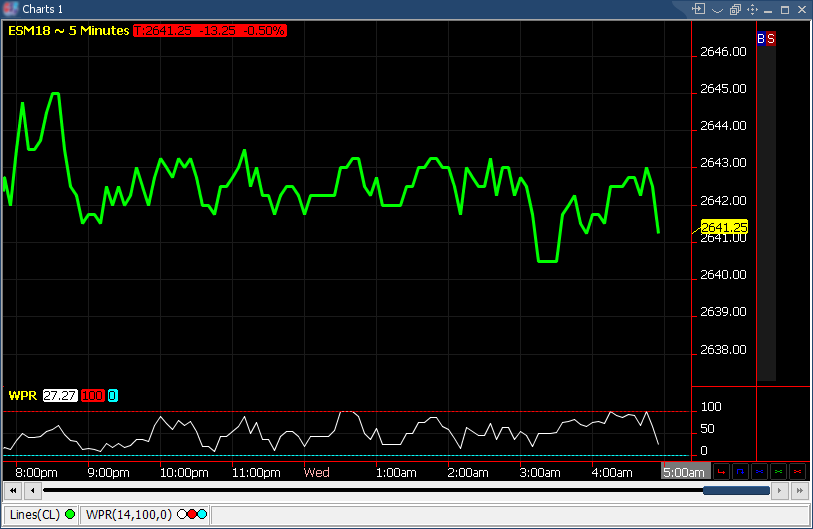The image size is (813, 529).
Task: Maximize the Charts 1 window
Action: (784, 10)
